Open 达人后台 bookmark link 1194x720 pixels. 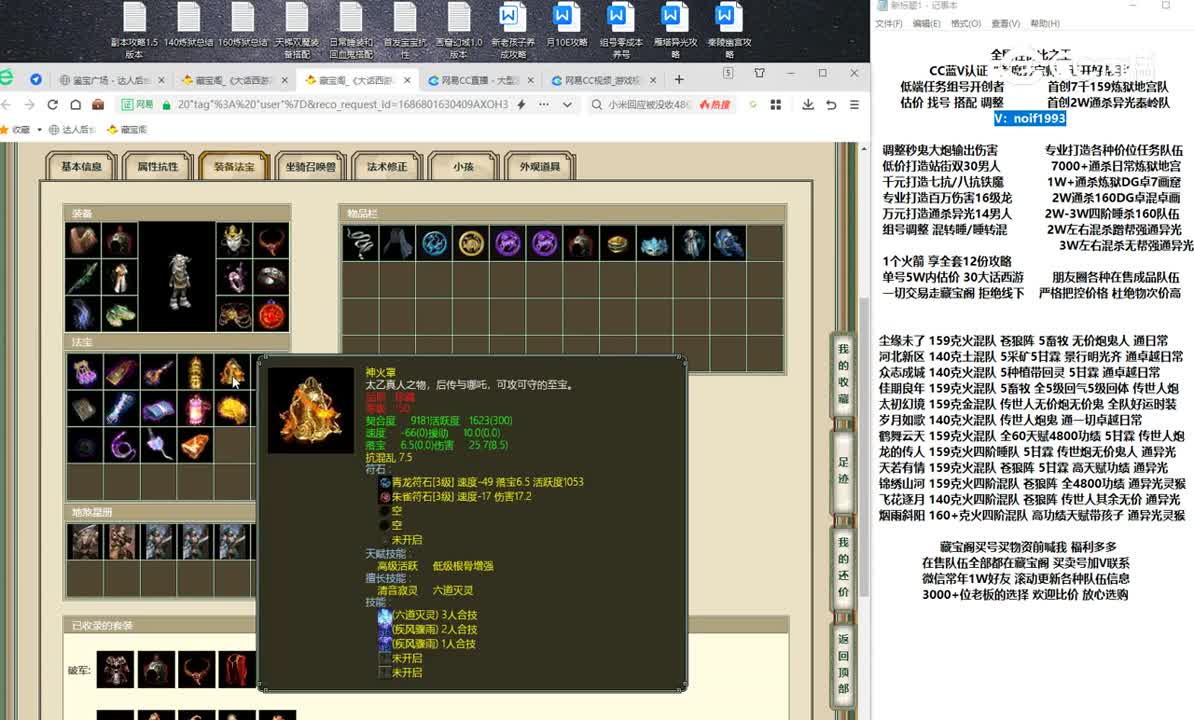tap(72, 129)
